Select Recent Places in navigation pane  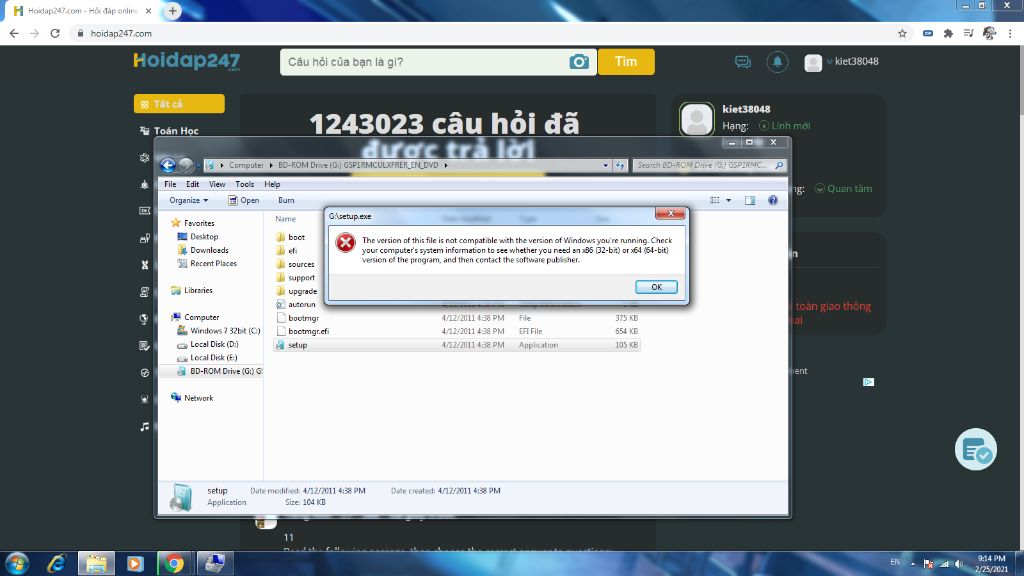point(213,263)
